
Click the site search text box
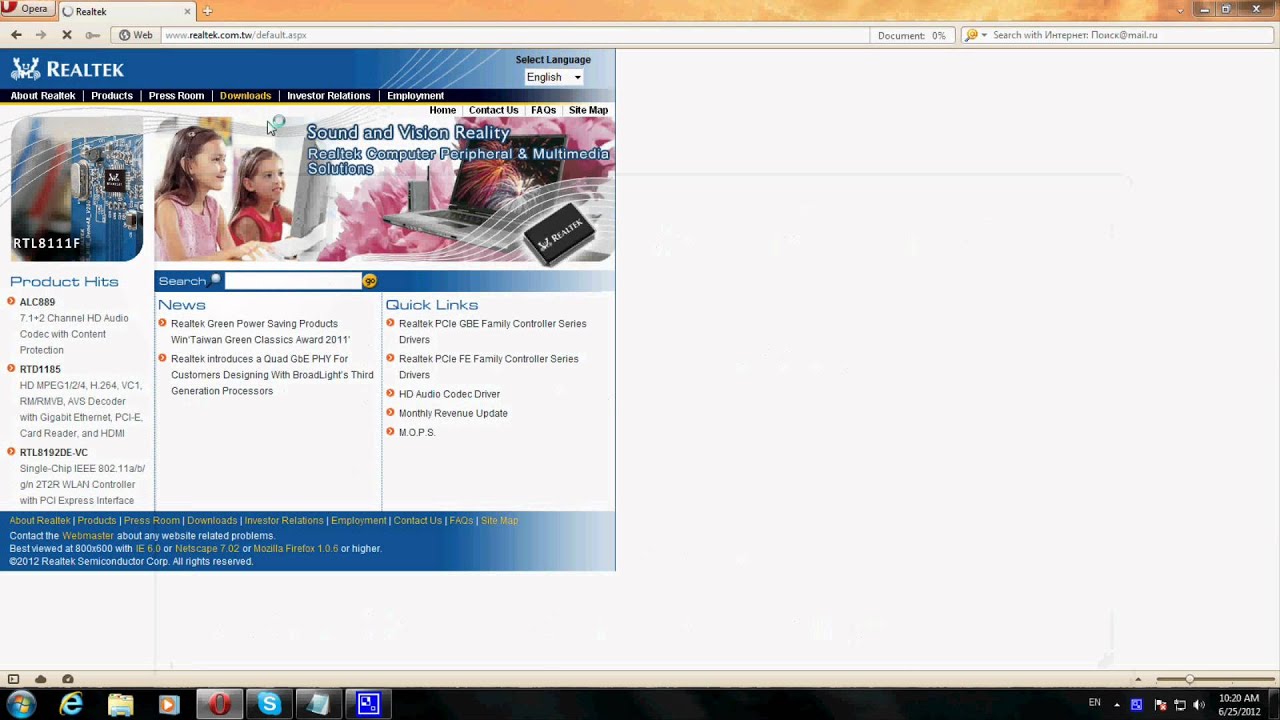tap(292, 281)
